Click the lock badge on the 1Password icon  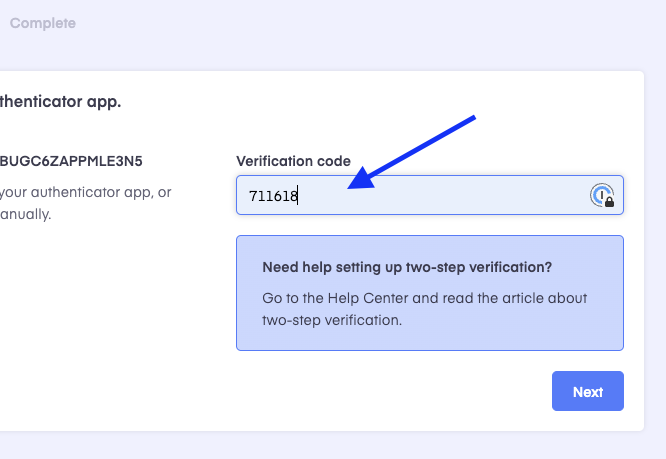pos(610,202)
